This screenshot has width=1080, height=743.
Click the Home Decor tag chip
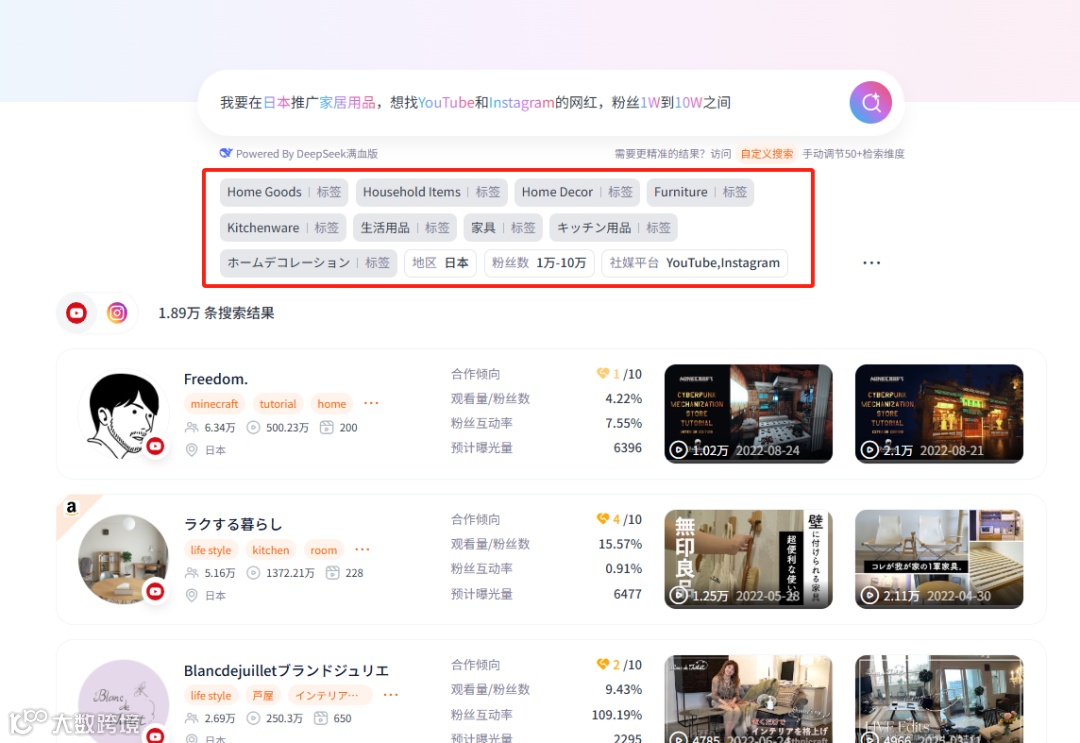pyautogui.click(x=577, y=192)
